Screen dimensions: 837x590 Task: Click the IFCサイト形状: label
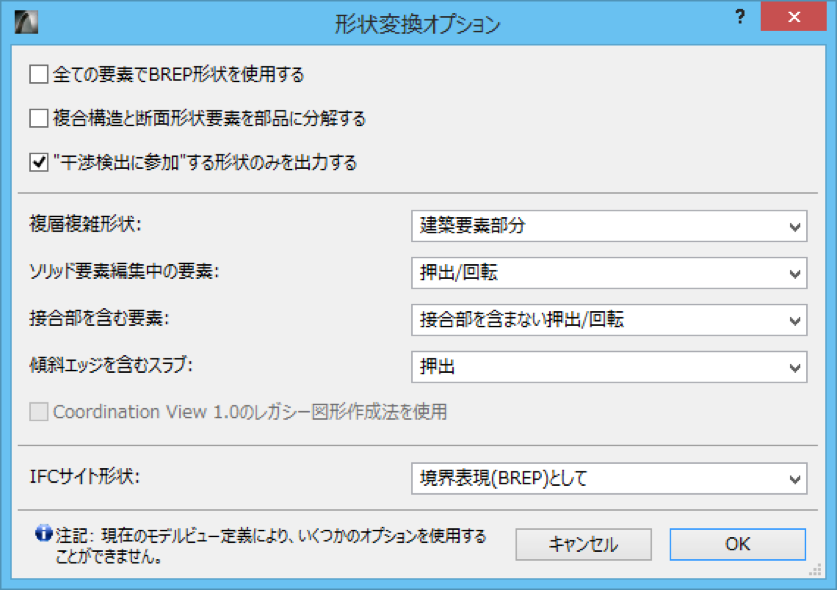click(x=84, y=476)
